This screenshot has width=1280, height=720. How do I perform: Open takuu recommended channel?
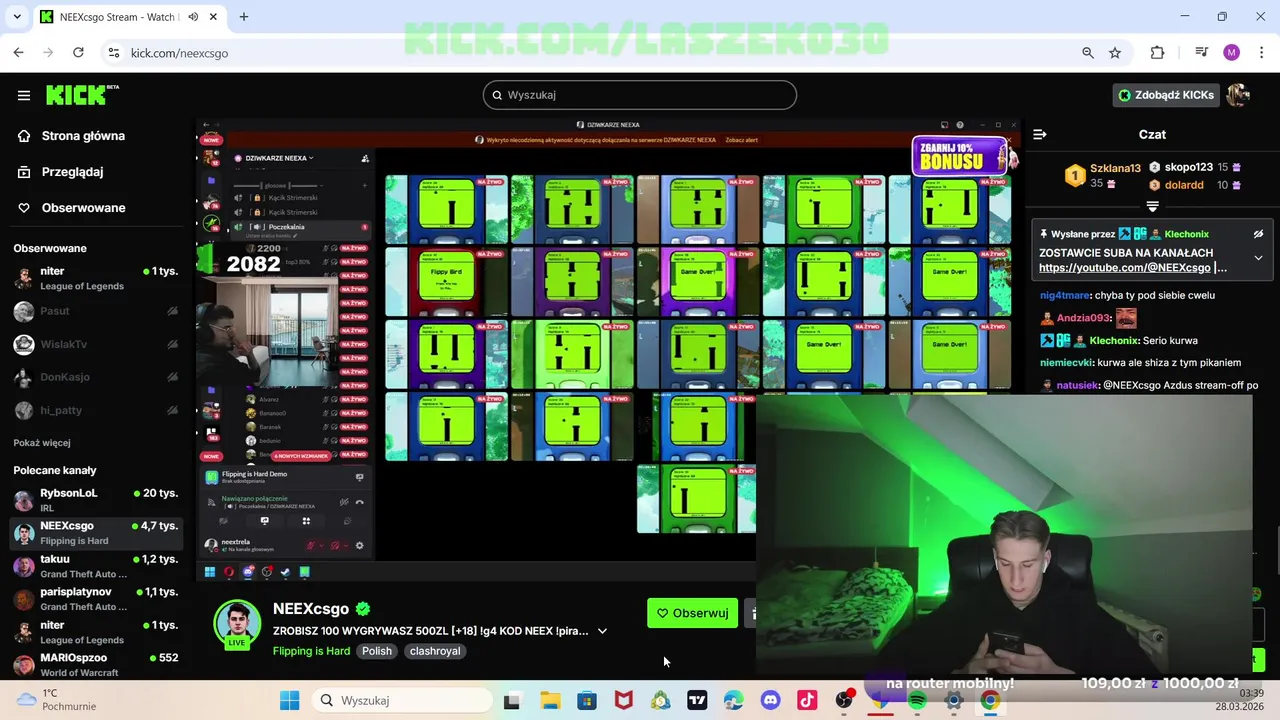[96, 566]
